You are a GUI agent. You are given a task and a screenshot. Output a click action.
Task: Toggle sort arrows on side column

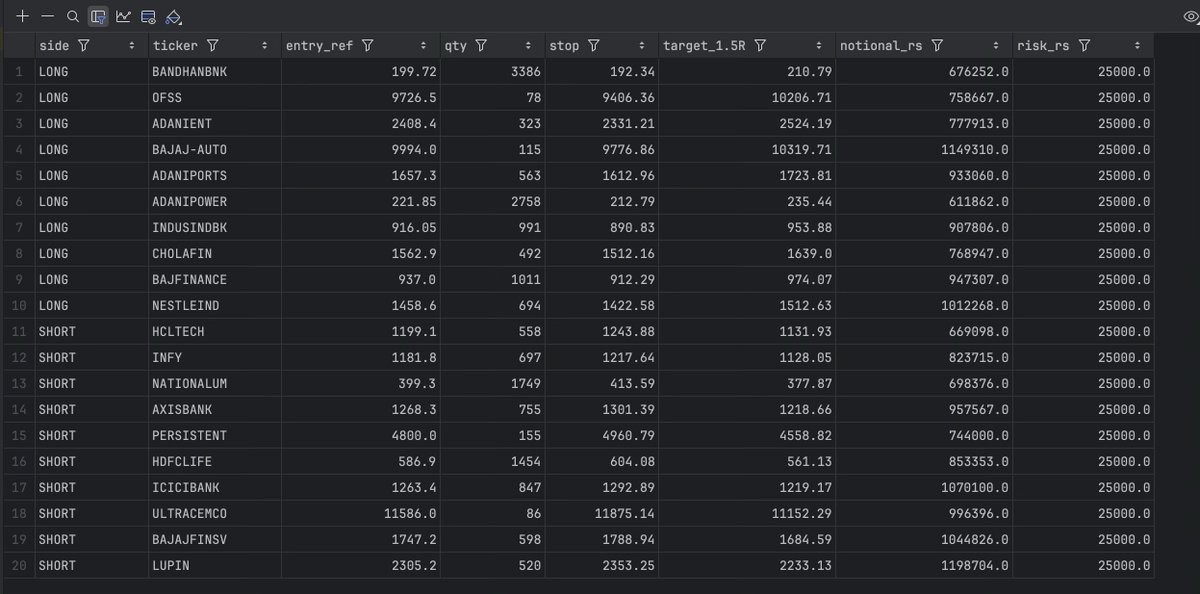[x=132, y=46]
